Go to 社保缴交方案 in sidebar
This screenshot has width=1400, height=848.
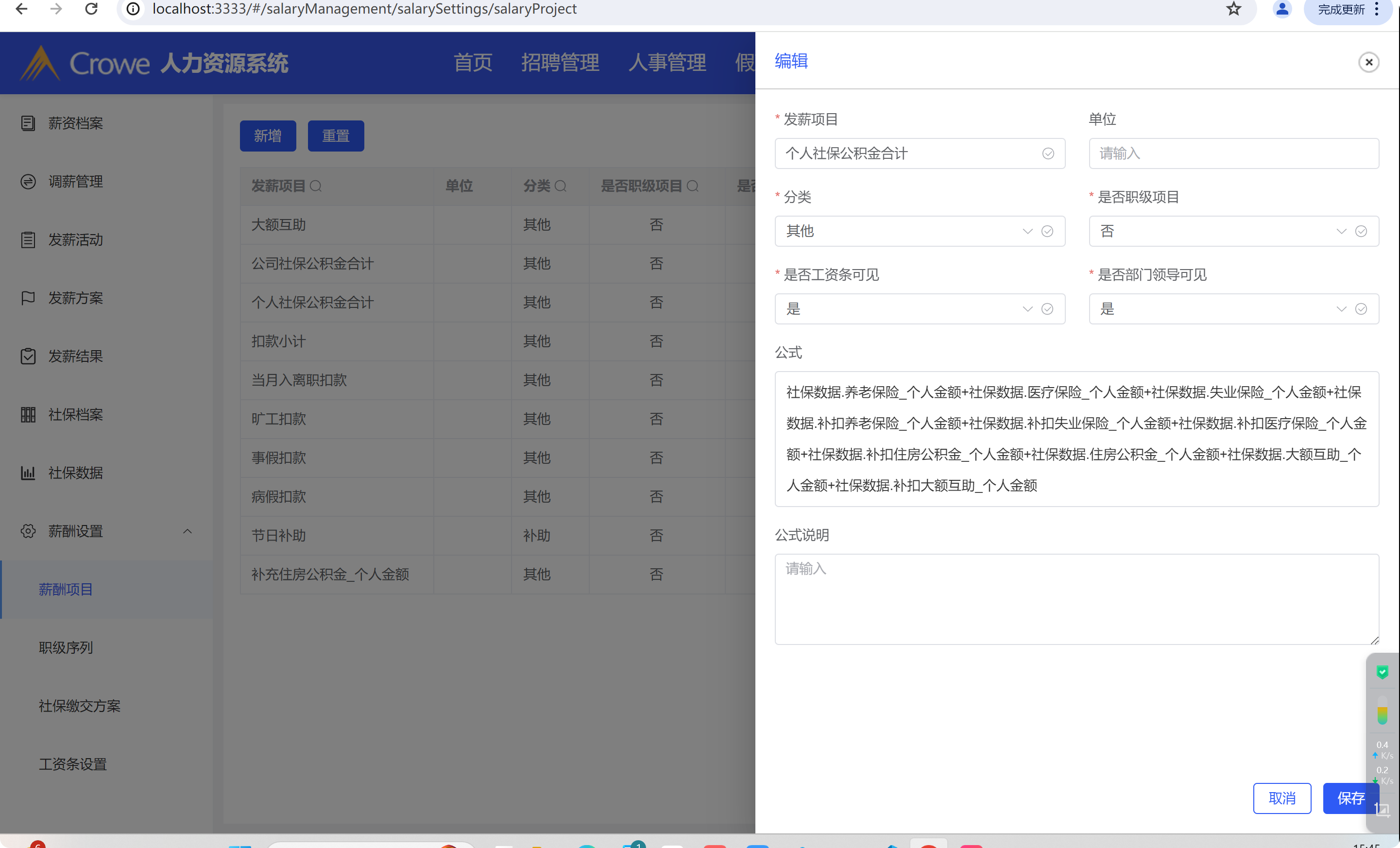80,706
